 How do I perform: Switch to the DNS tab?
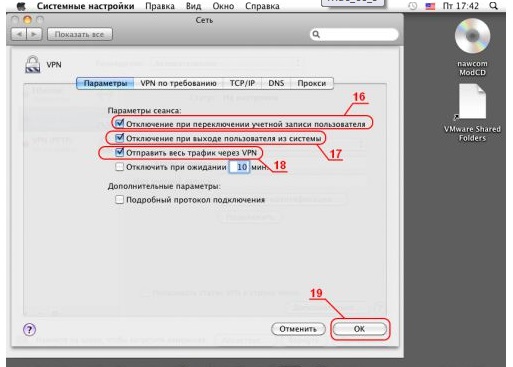tap(276, 83)
